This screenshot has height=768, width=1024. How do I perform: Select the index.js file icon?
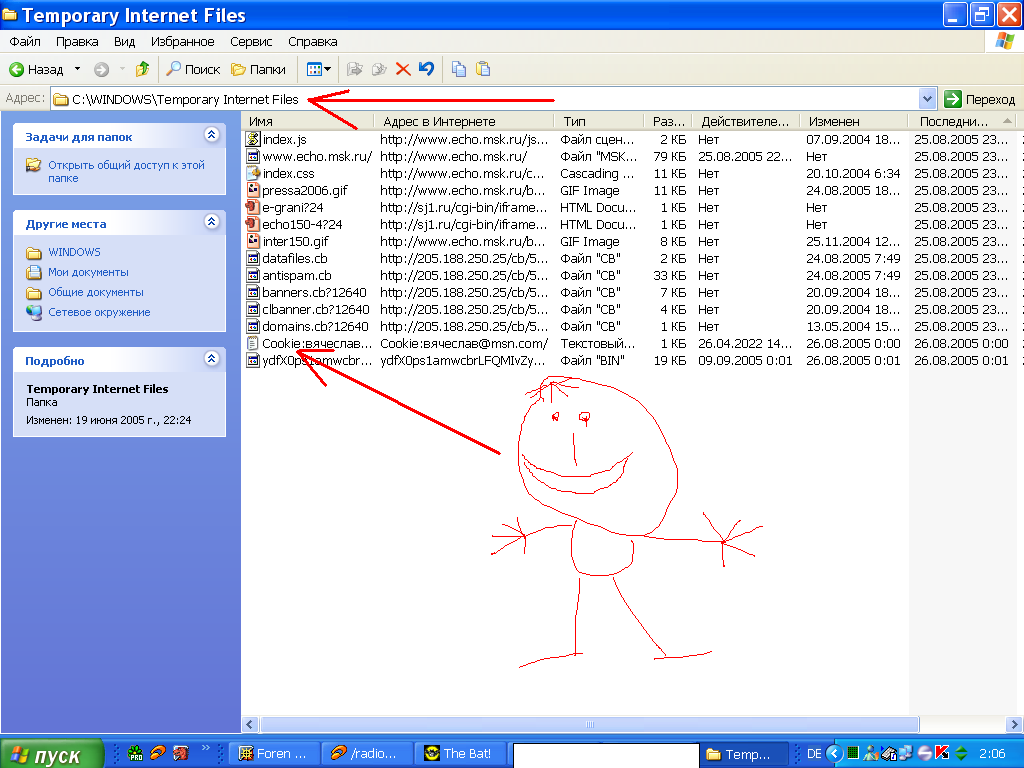tap(253, 139)
